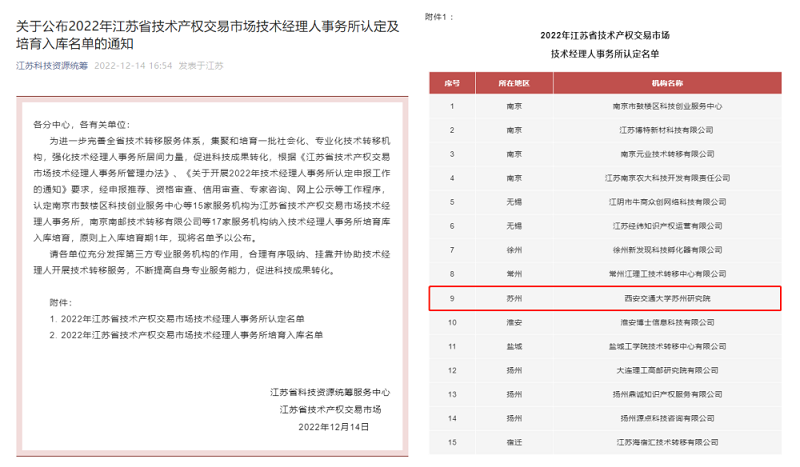Screen dimensions: 800x467
Task: Click the greeting line 各分中心，各有关单位
Action: coord(82,125)
